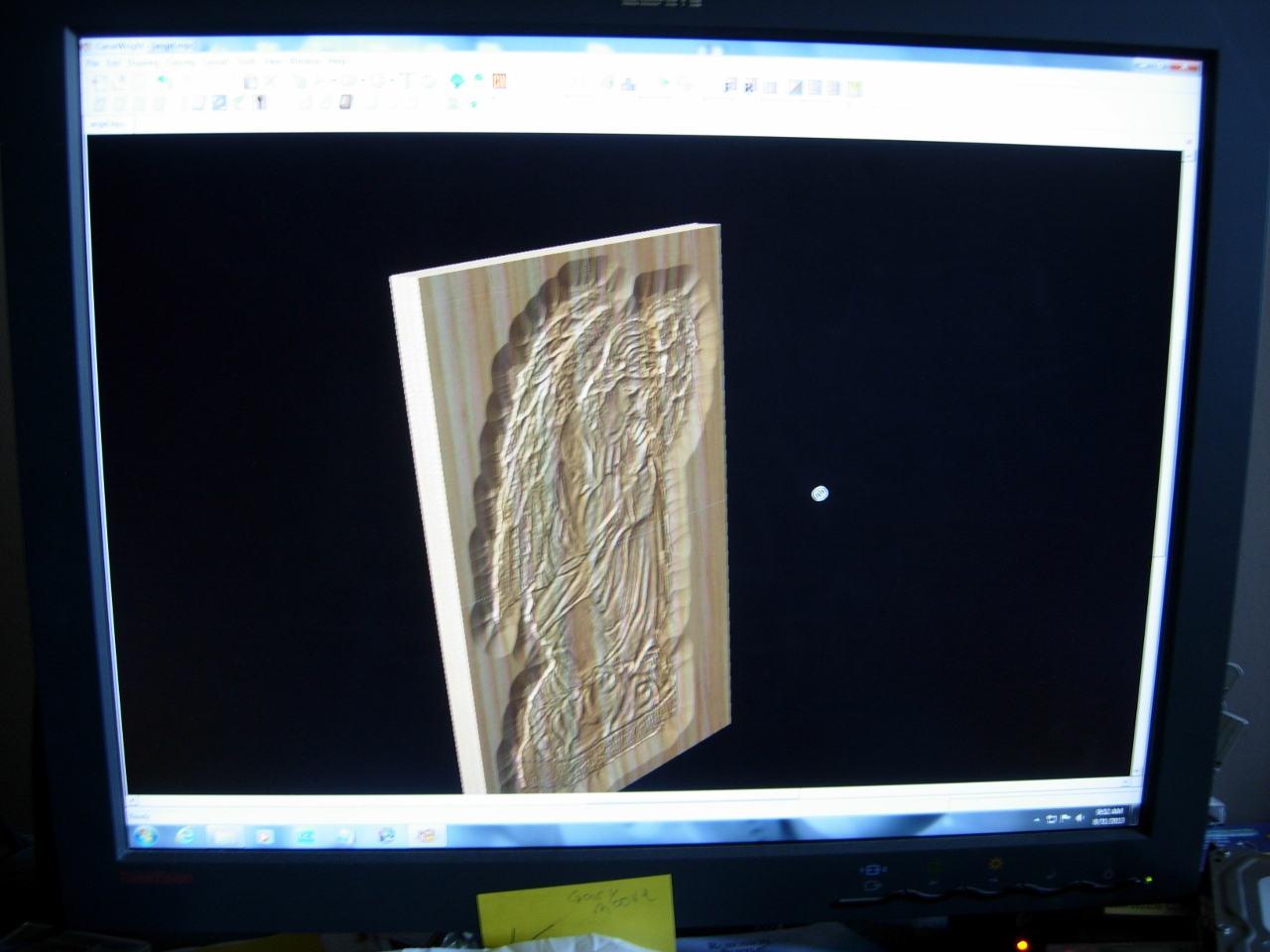Click the green tree-shaped toolbar icon
1270x952 pixels.
pyautogui.click(x=456, y=80)
